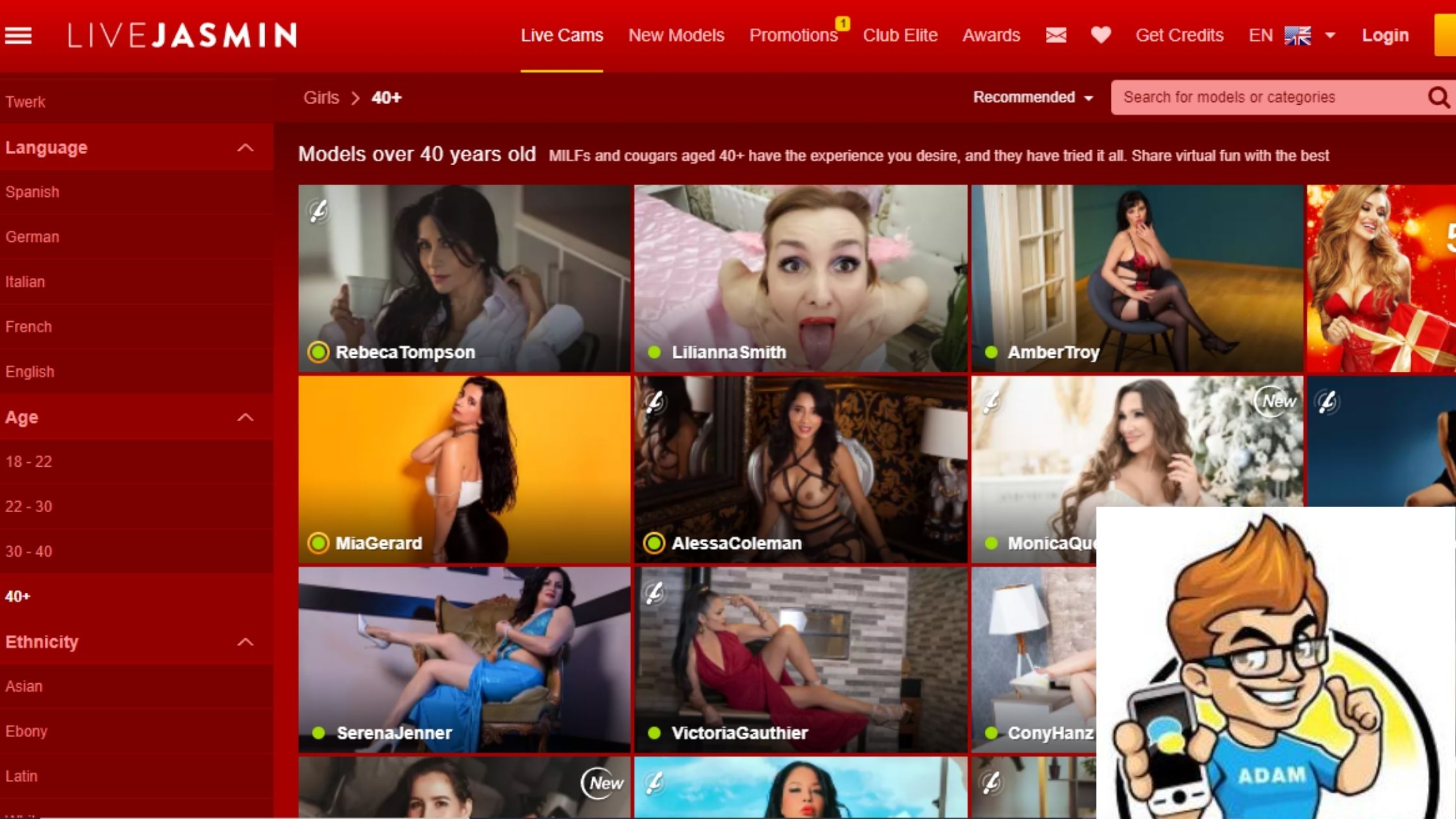The image size is (1456, 819).
Task: Click the toy icon on AlessaColeman's card
Action: click(654, 401)
